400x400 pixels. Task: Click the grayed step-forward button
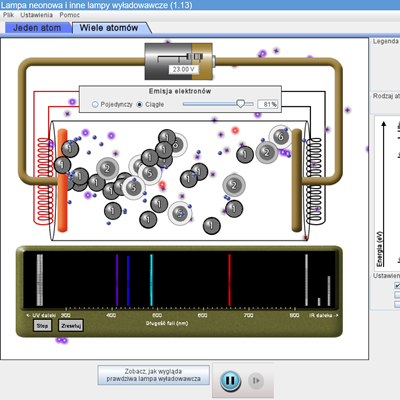[x=256, y=381]
